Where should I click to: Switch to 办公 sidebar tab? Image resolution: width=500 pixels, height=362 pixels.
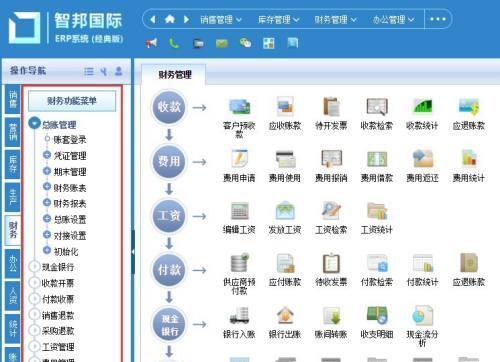click(x=13, y=263)
